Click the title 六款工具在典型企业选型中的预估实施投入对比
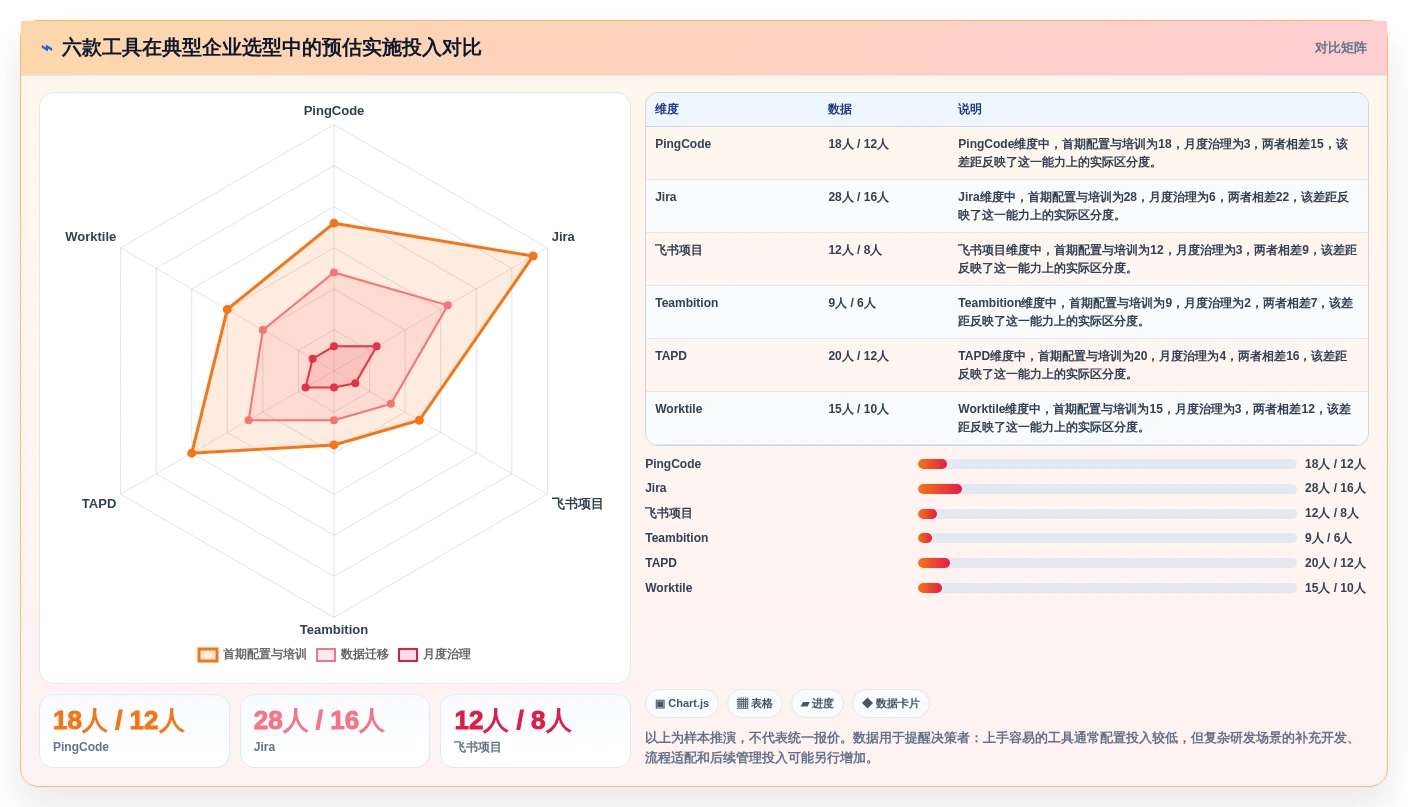This screenshot has width=1408, height=807. point(271,48)
